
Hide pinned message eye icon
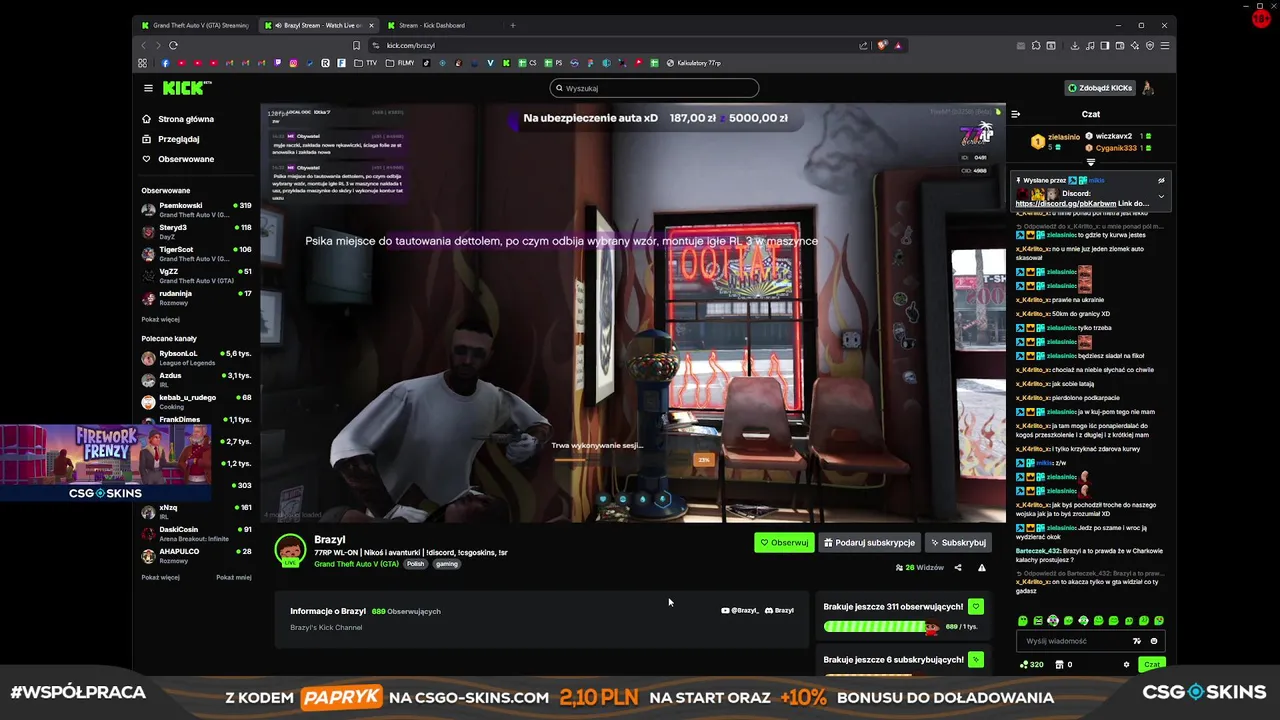point(1161,181)
